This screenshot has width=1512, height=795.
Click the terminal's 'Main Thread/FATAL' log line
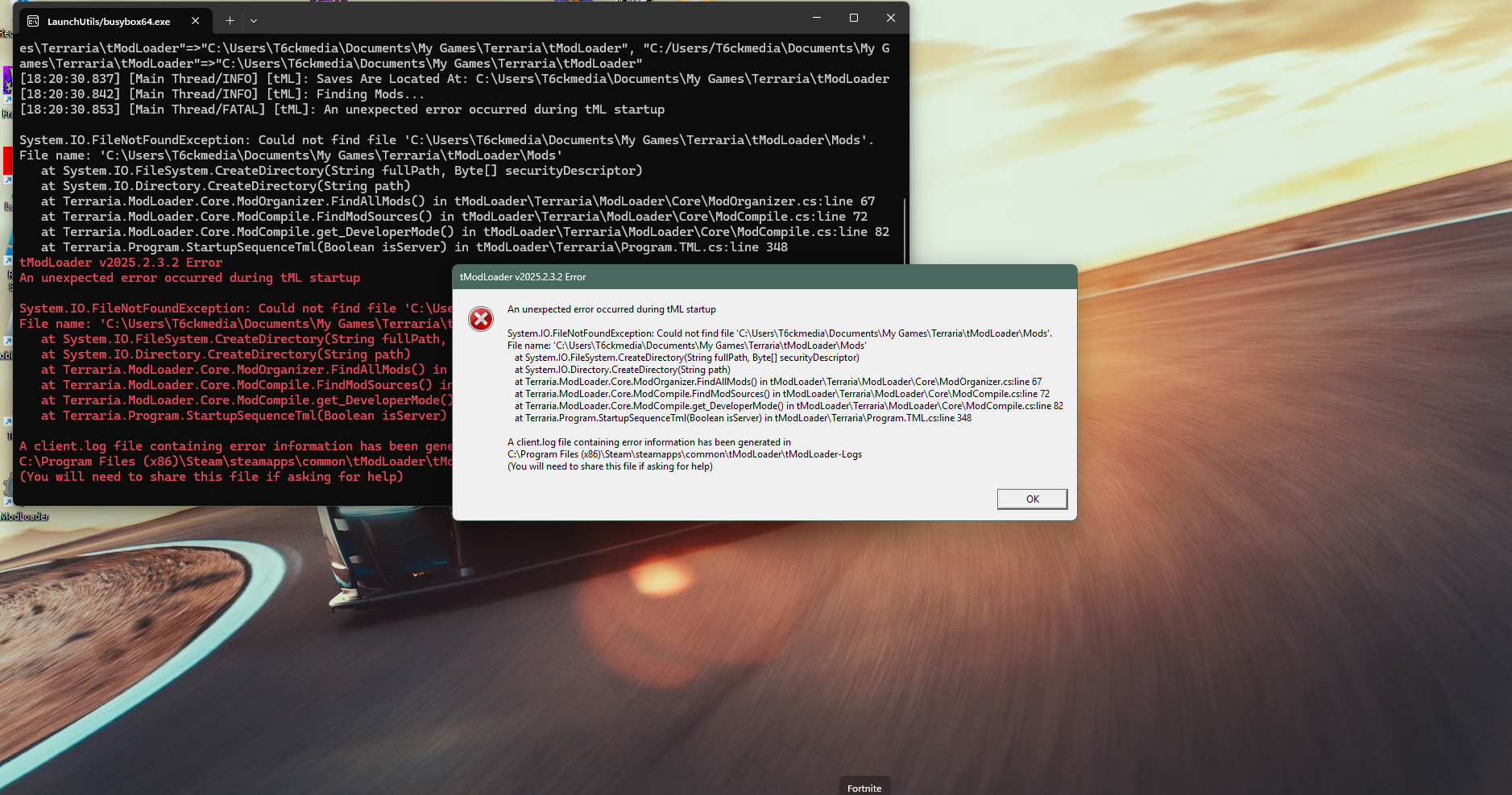click(342, 110)
